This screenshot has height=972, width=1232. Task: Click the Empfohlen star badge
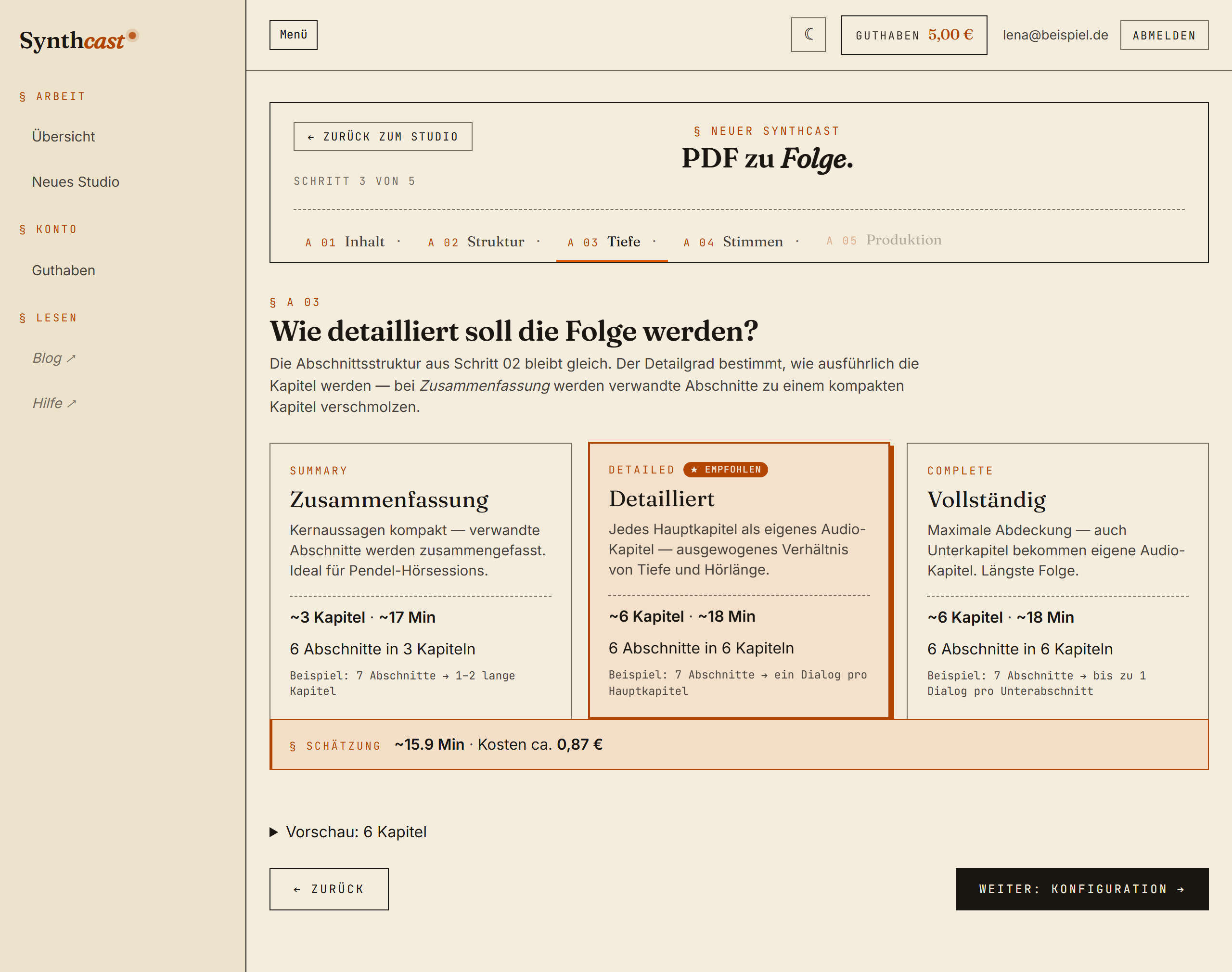[x=726, y=470]
